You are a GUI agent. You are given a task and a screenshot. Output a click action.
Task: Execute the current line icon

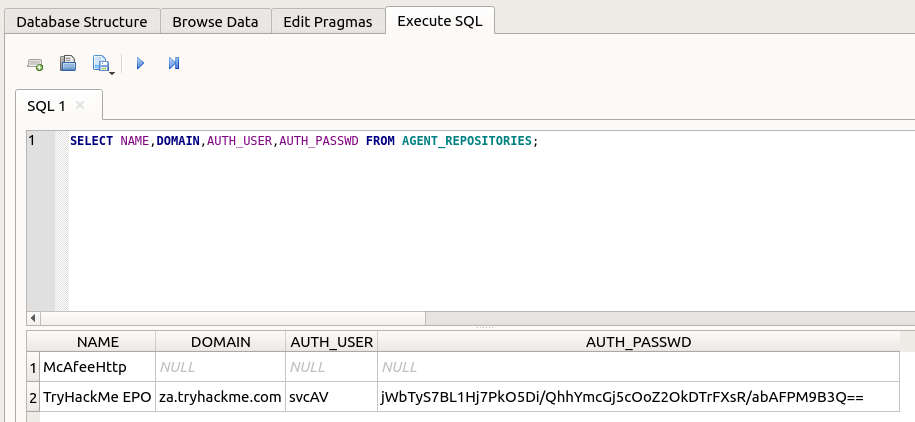pyautogui.click(x=174, y=64)
